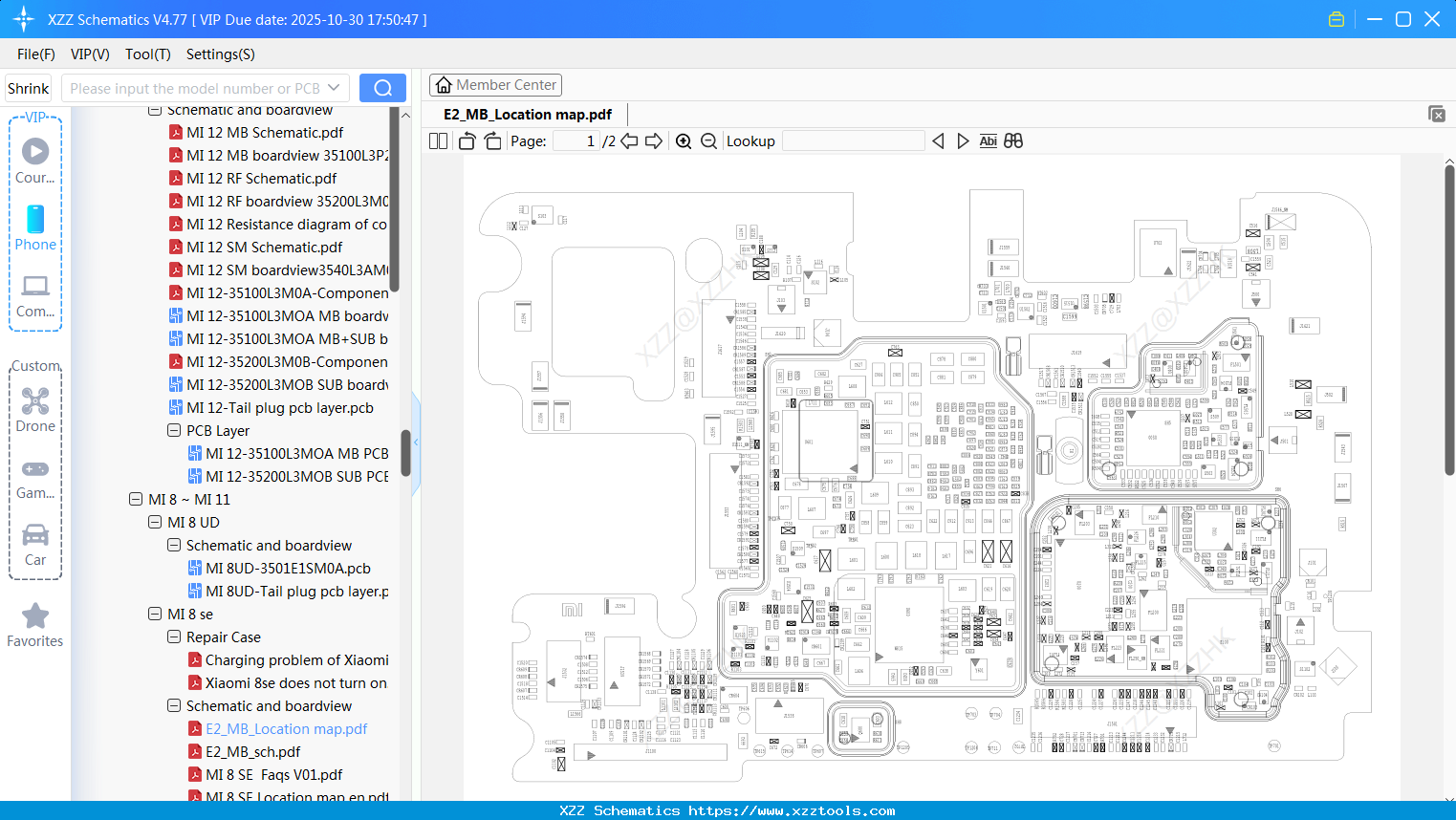Click inside the Lookup search field

pyautogui.click(x=854, y=140)
